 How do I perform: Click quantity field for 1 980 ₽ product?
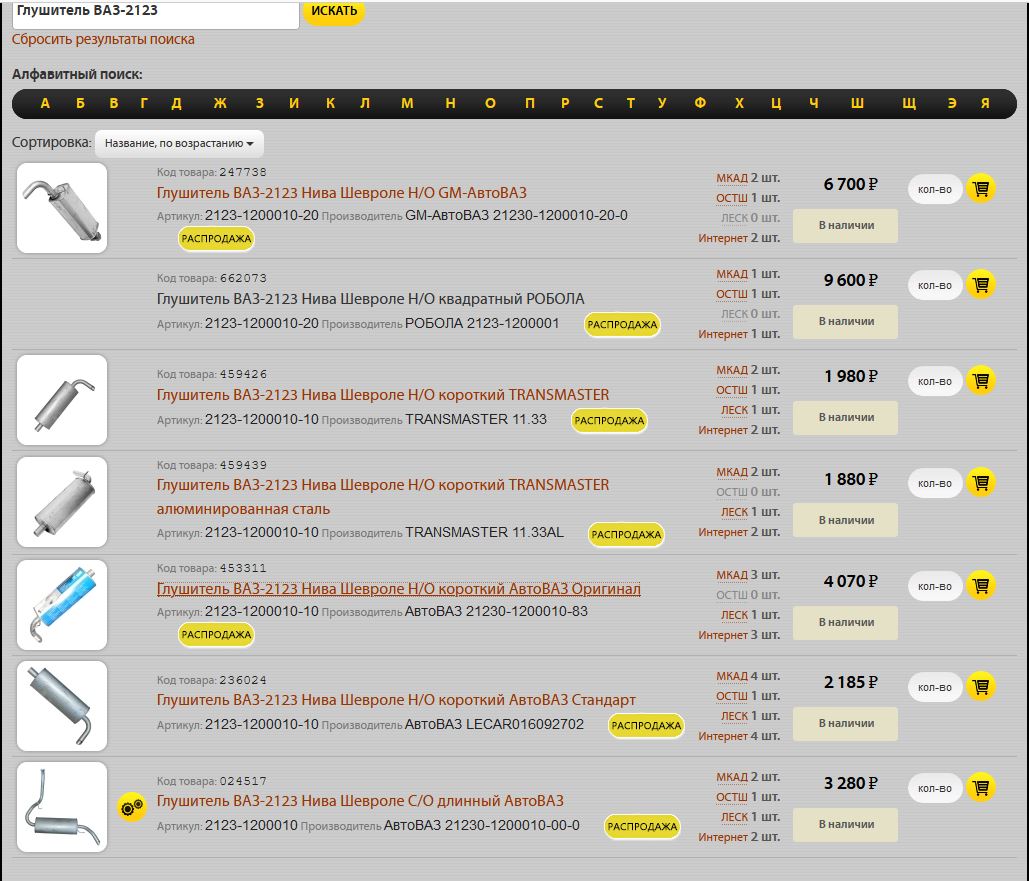pyautogui.click(x=934, y=381)
